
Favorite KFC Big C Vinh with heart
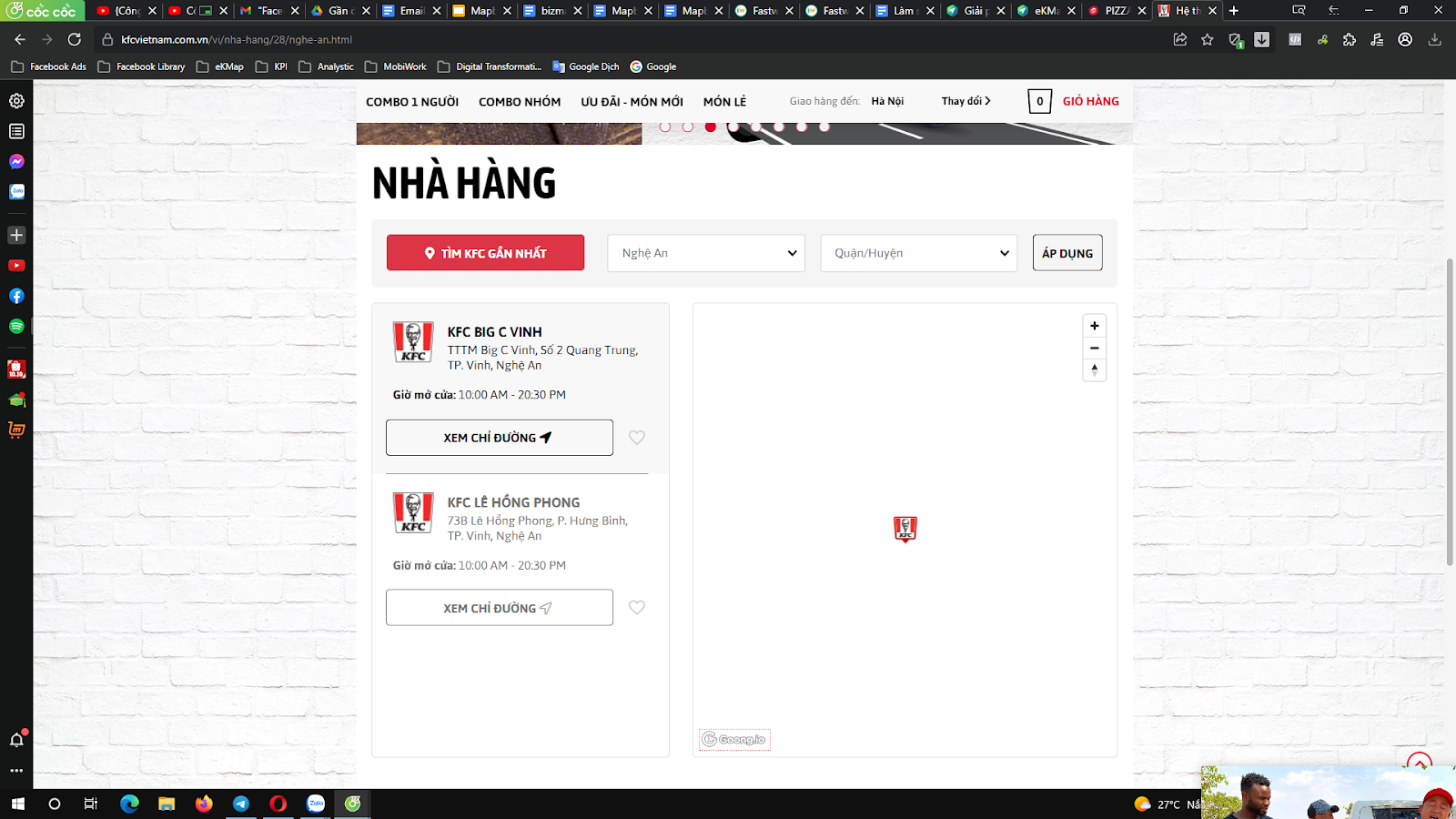(x=637, y=438)
